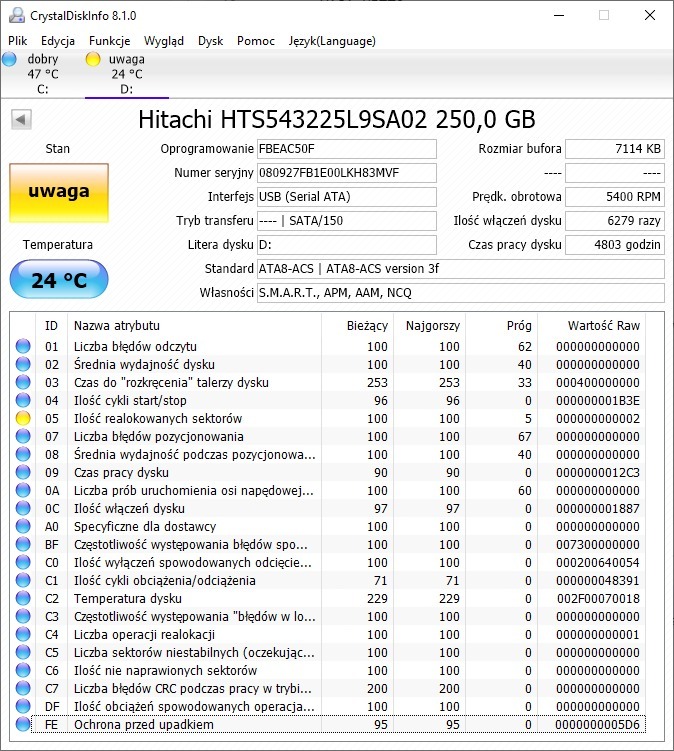The height and width of the screenshot is (751, 674).
Task: Click the rotation speed value 5400 RPM
Action: [x=615, y=197]
